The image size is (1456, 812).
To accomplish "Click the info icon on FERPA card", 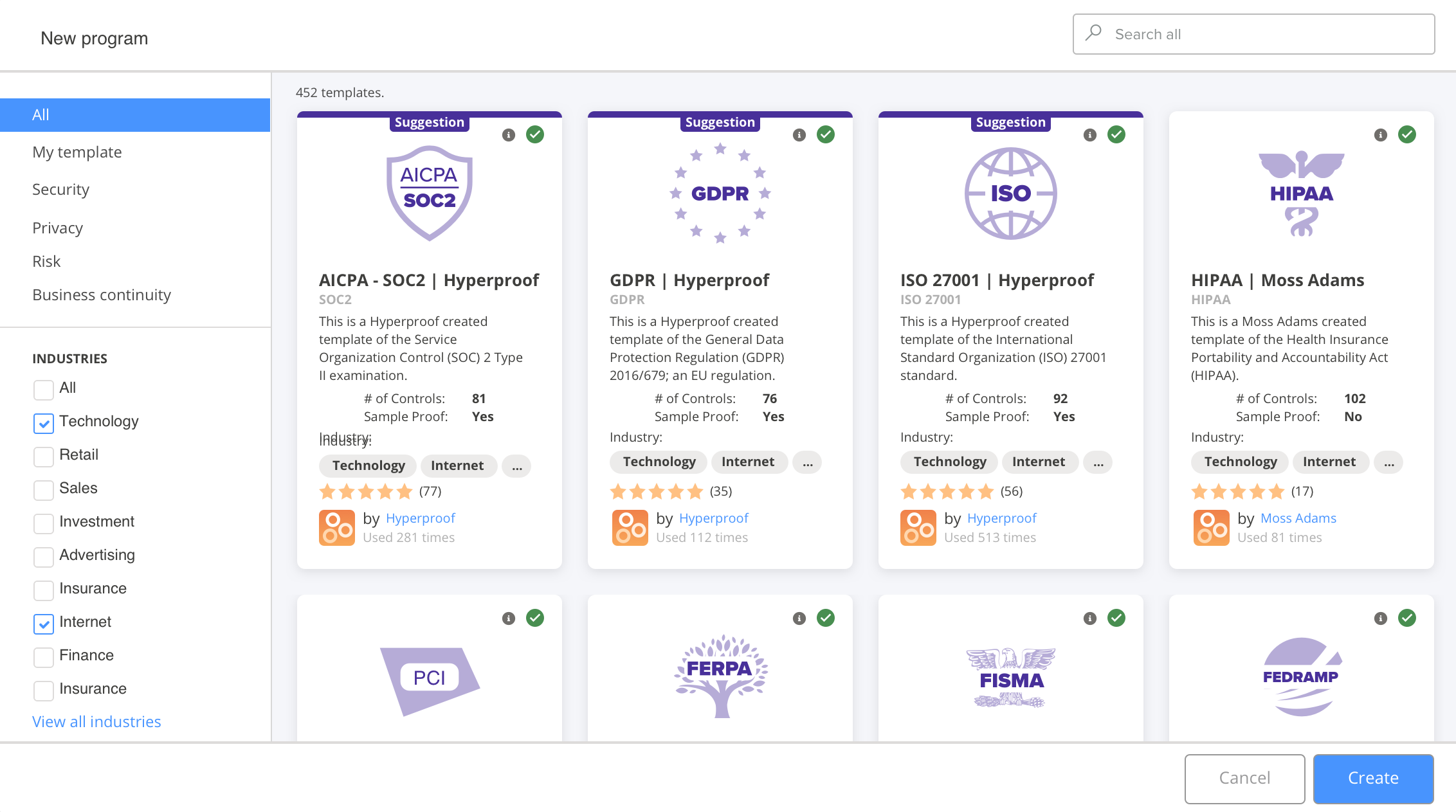I will point(799,618).
